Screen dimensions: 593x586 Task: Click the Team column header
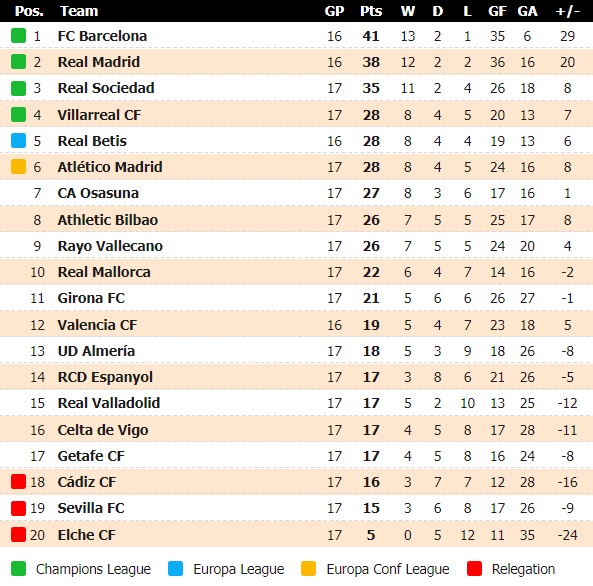[x=79, y=11]
